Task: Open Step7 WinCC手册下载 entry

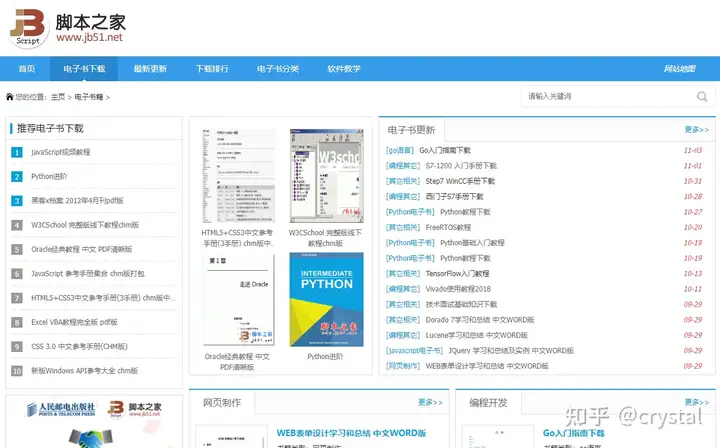Action: [460, 181]
